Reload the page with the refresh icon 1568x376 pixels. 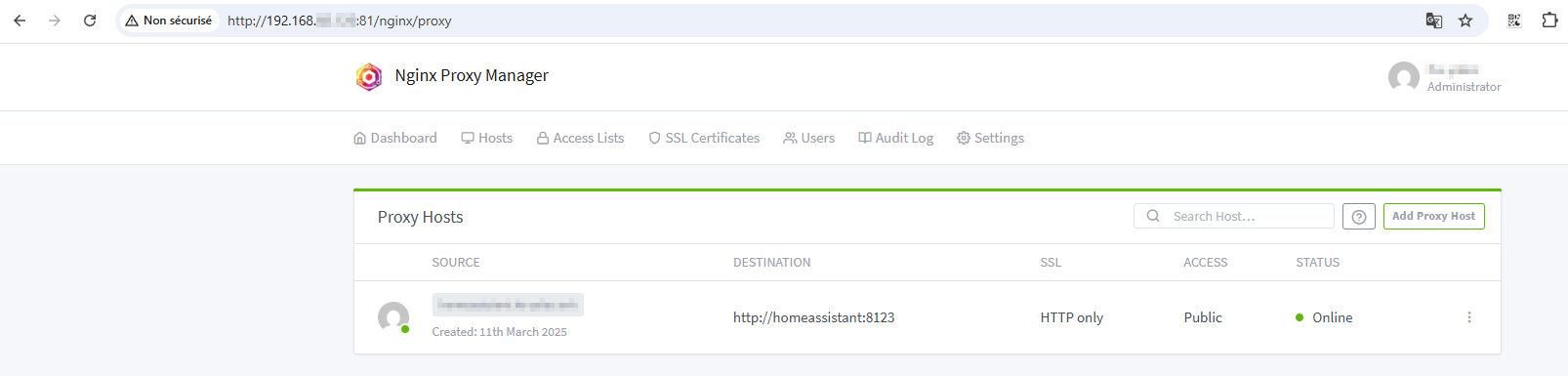pos(90,21)
